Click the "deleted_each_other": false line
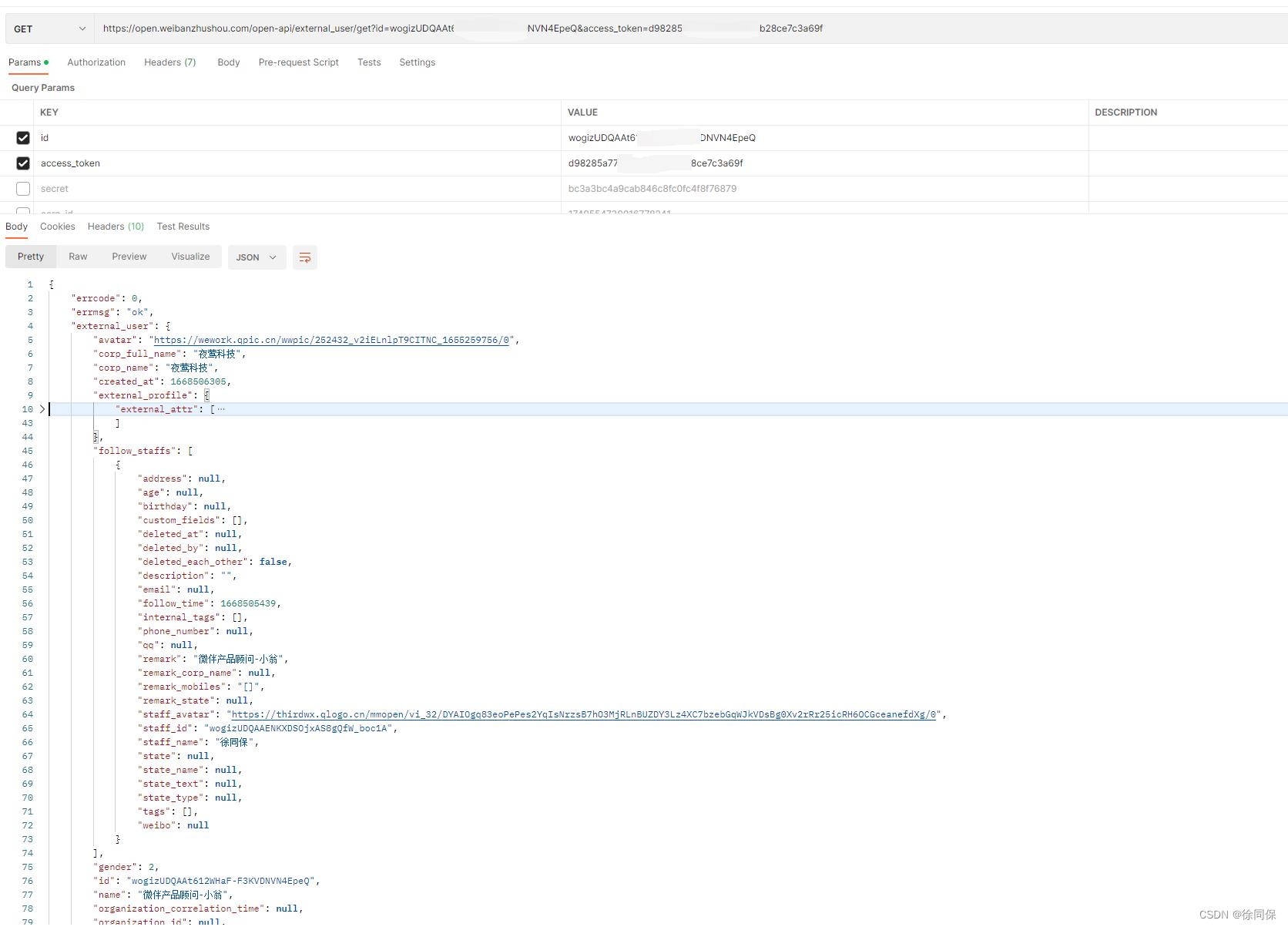The height and width of the screenshot is (927, 1288). pos(215,562)
